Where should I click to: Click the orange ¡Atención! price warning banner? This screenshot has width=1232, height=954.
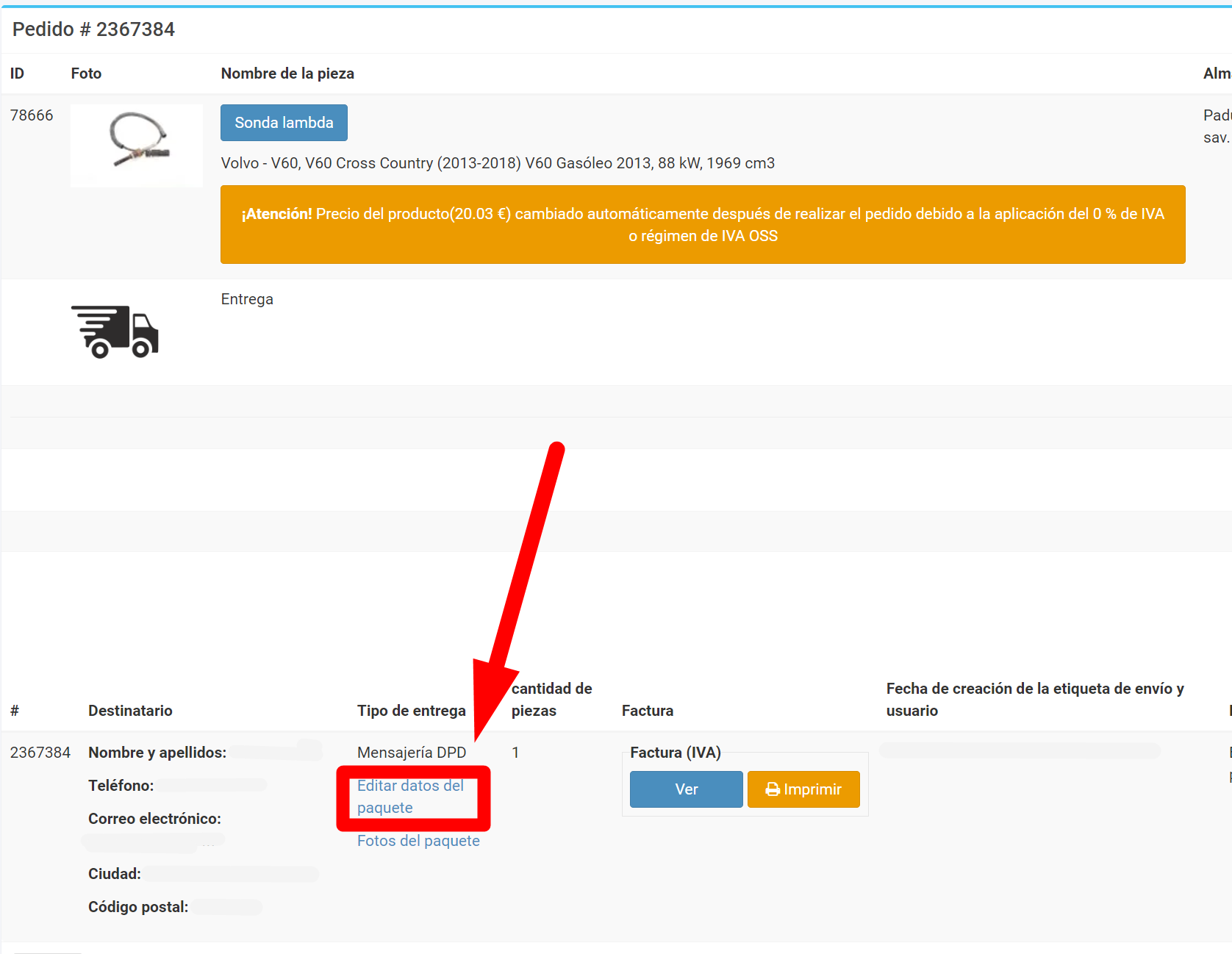(x=703, y=225)
